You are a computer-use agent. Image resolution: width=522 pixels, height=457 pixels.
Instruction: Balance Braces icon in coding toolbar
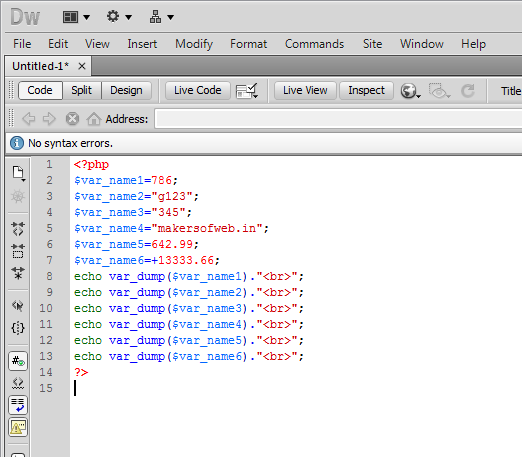pyautogui.click(x=18, y=328)
